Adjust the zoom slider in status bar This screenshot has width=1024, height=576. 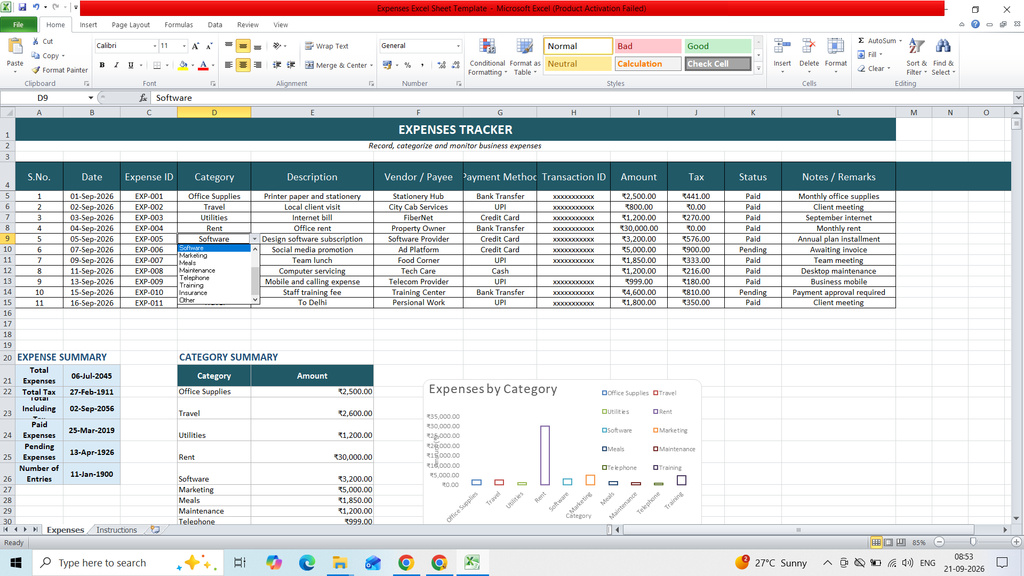tap(973, 542)
